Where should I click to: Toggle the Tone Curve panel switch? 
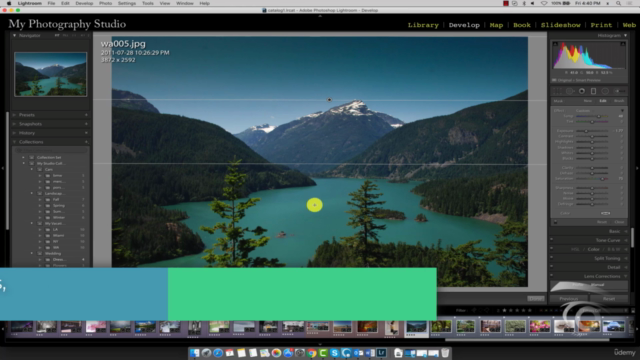551,240
